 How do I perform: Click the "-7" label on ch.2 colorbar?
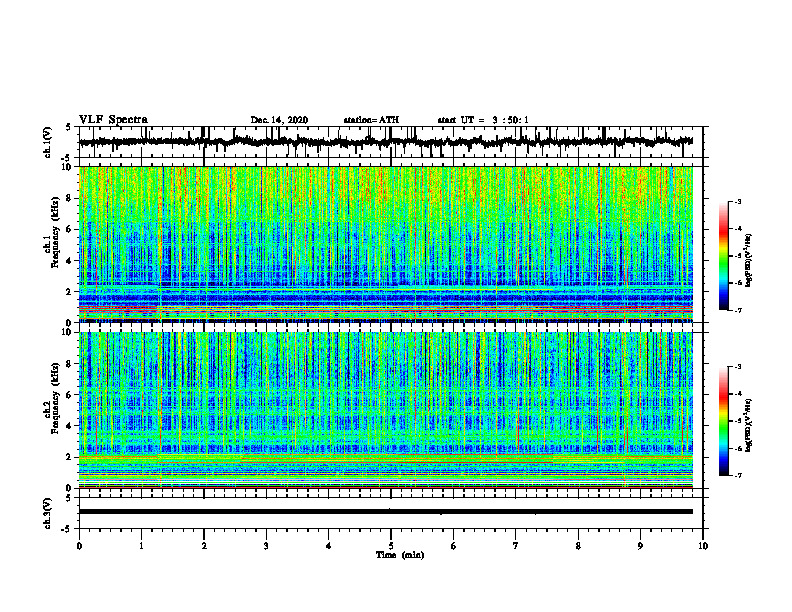click(738, 475)
